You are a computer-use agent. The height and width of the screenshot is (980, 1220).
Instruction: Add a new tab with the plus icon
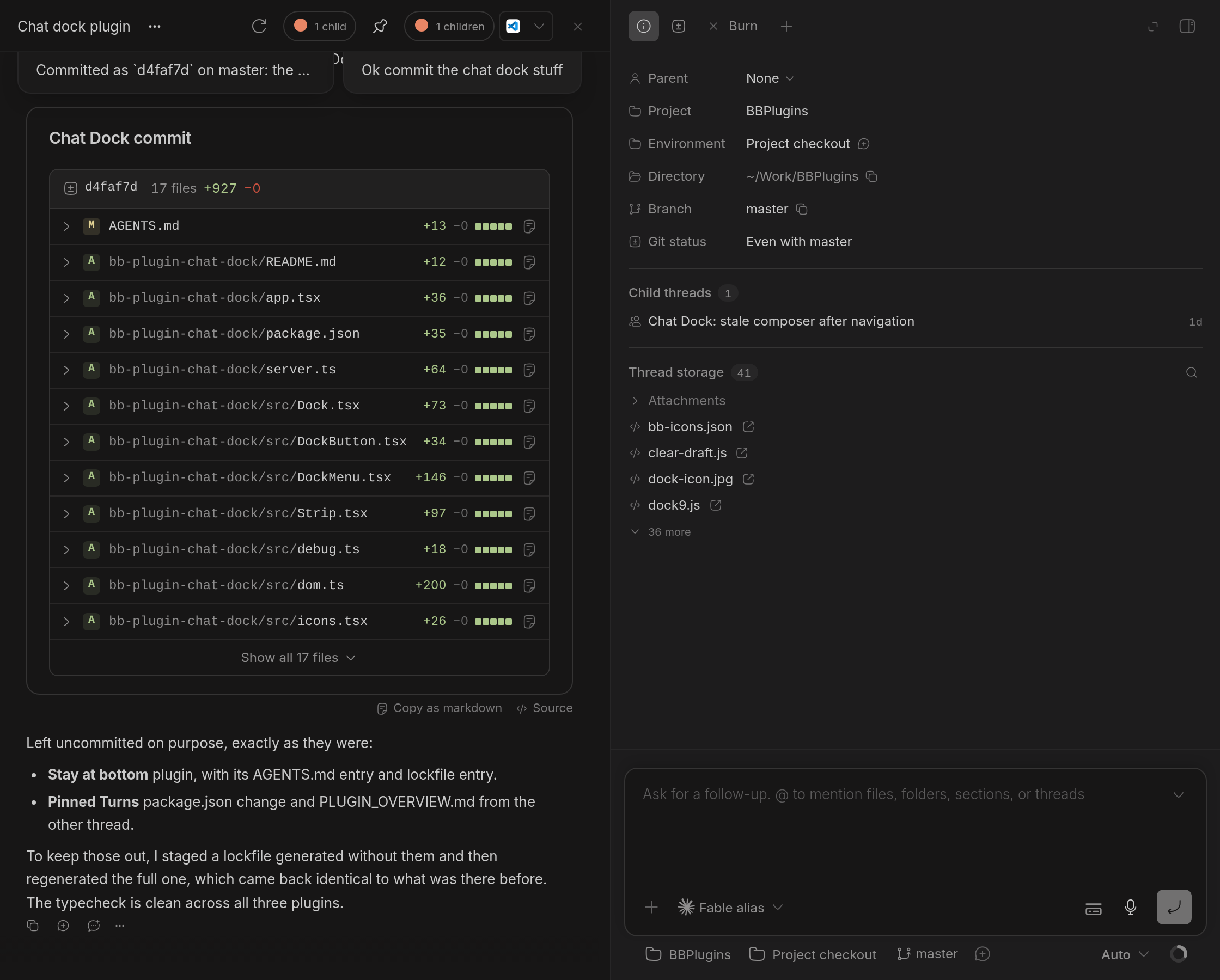pos(786,26)
